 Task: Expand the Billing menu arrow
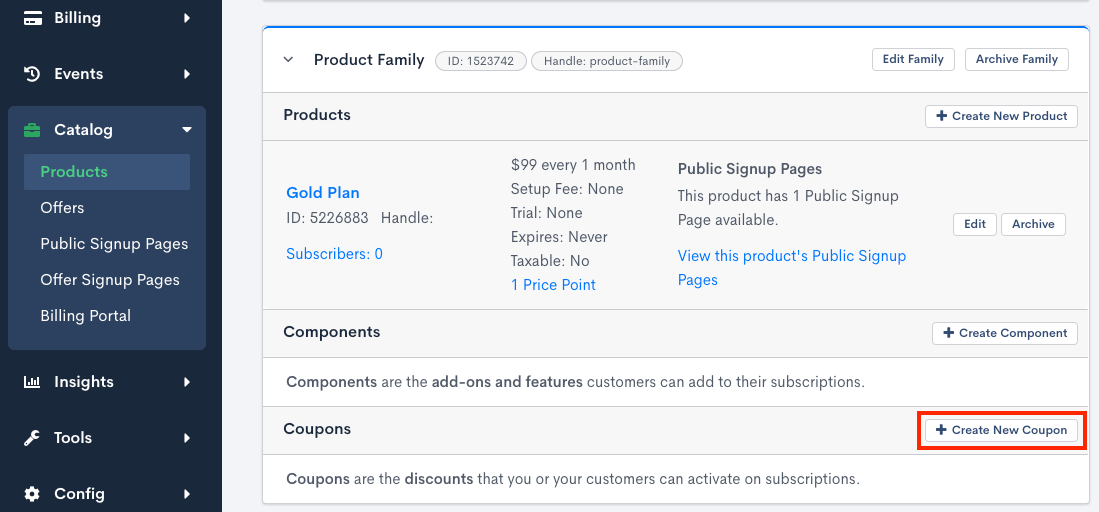point(187,18)
